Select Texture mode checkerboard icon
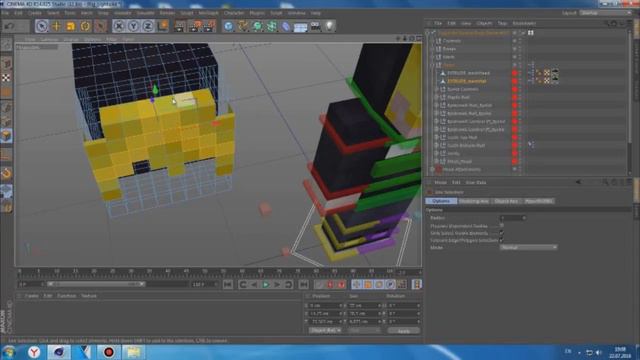640x360 pixels. 6,78
